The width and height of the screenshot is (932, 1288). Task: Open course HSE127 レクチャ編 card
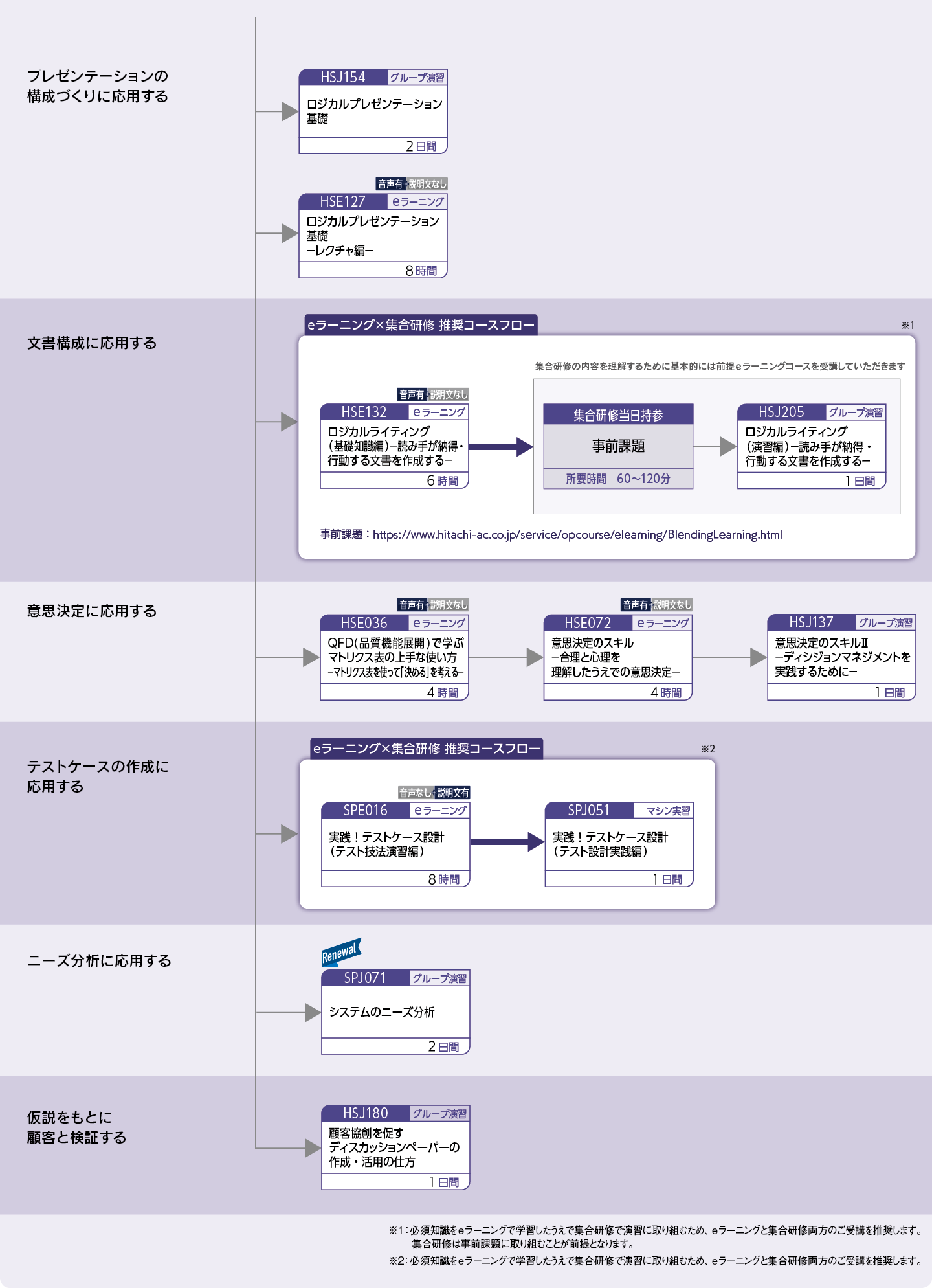(x=373, y=236)
